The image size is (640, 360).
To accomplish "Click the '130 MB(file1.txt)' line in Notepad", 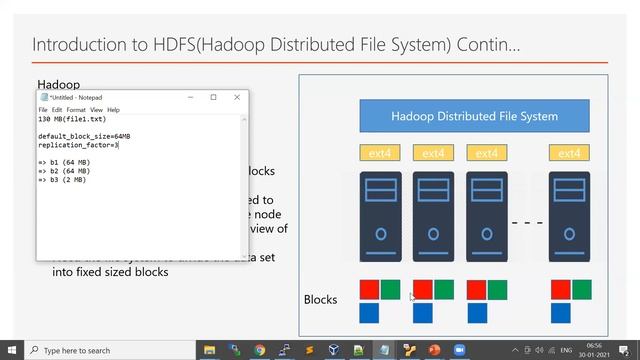I will coord(72,119).
